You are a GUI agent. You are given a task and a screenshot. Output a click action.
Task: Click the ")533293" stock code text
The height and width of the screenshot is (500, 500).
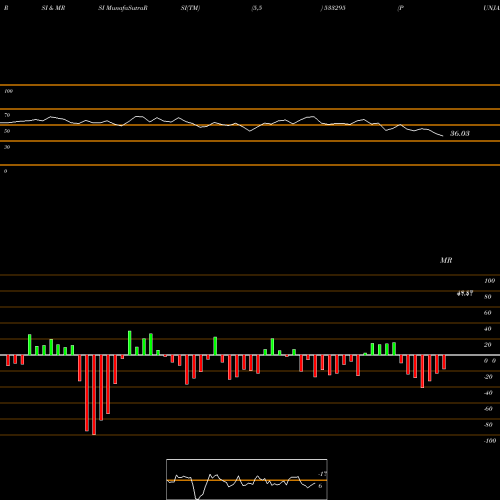click(x=333, y=8)
